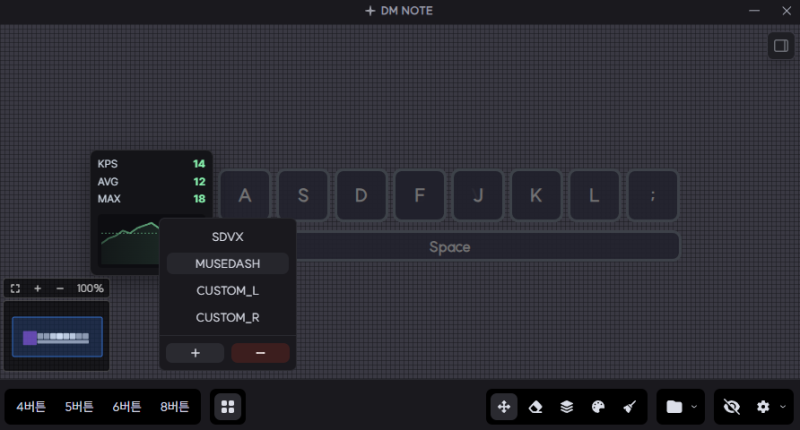Click the KPS value 14
The image size is (800, 430).
[199, 164]
